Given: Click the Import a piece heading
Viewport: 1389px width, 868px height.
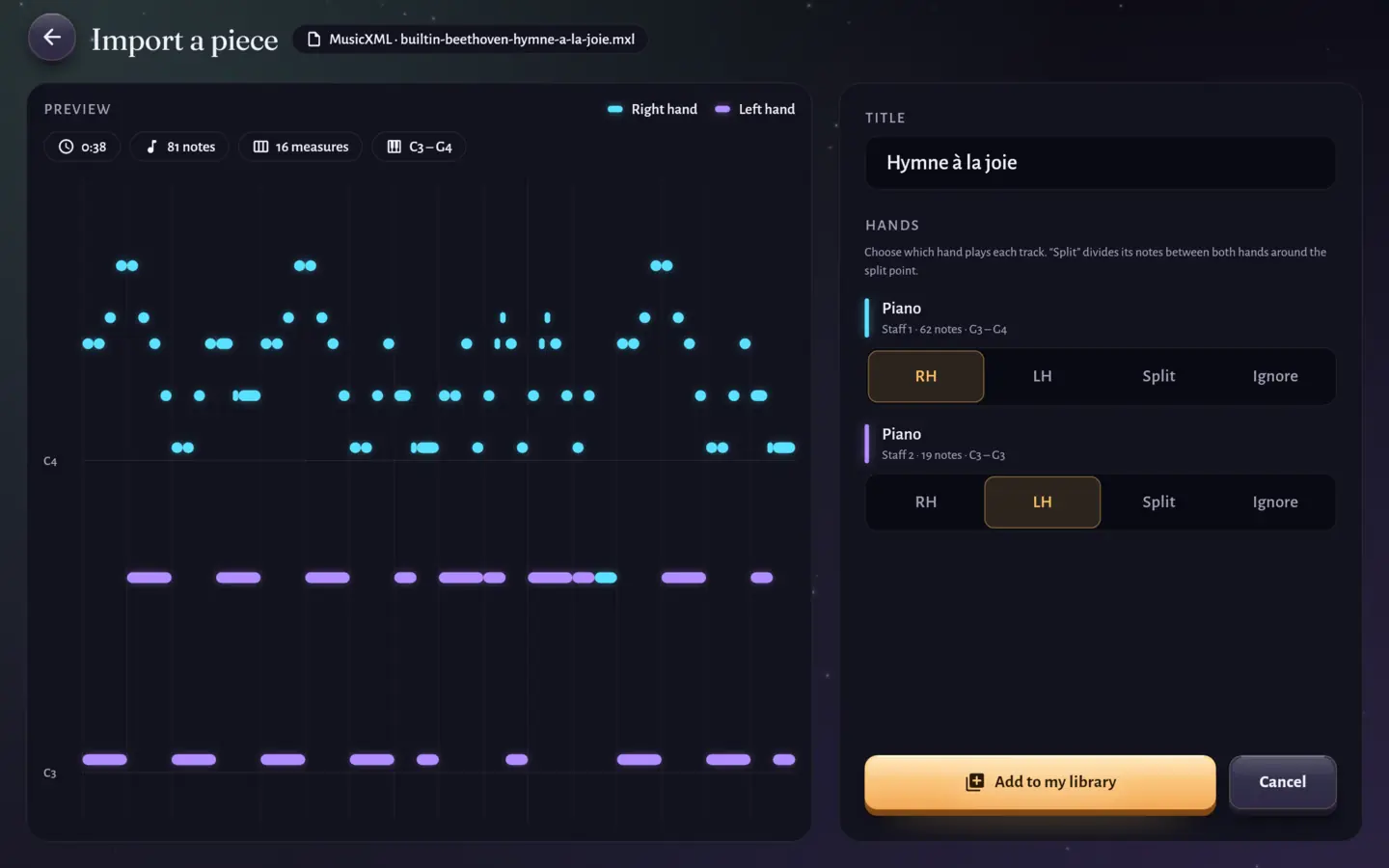Looking at the screenshot, I should pyautogui.click(x=184, y=40).
